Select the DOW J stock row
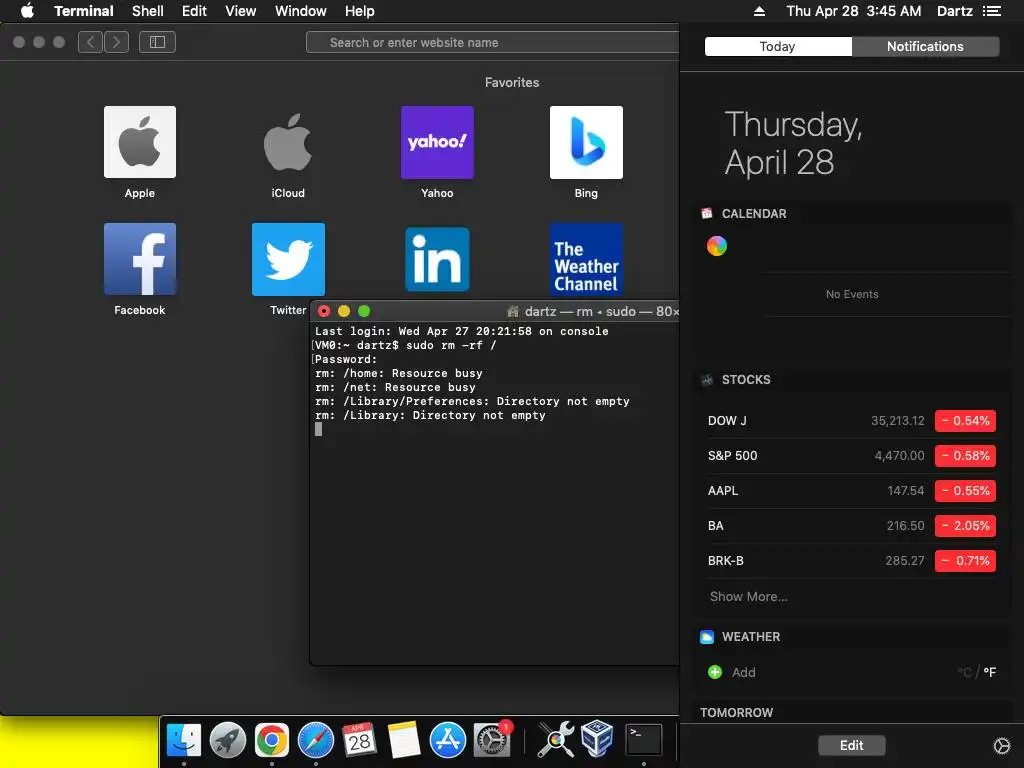 852,421
